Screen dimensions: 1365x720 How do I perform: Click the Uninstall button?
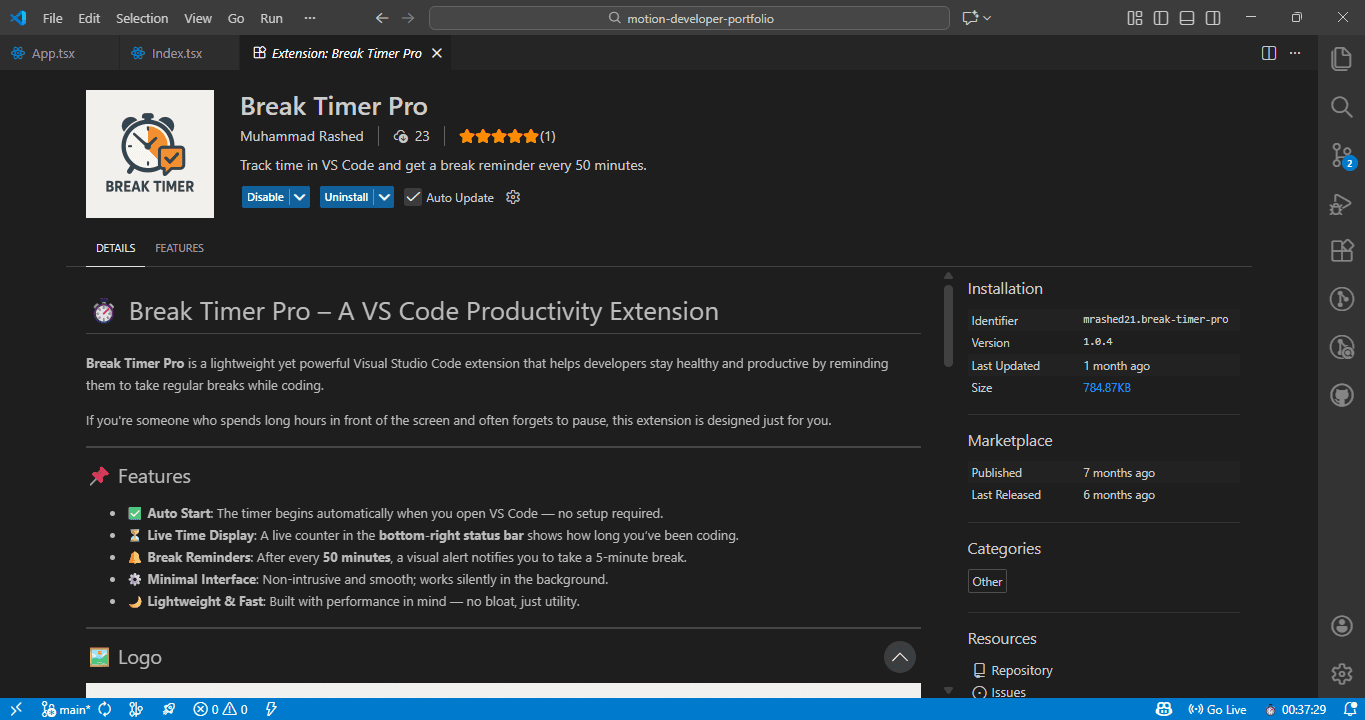(346, 197)
